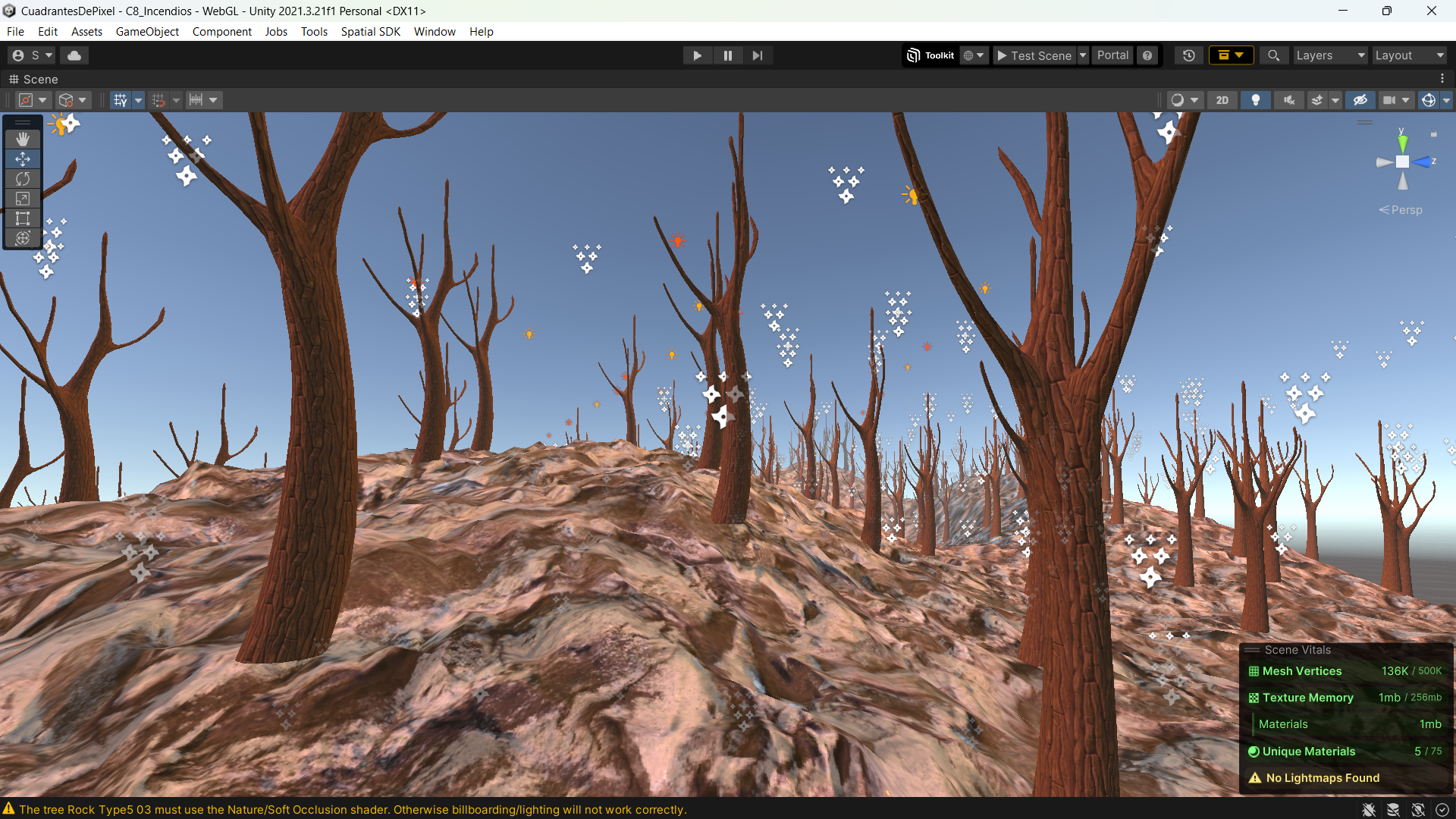Select the Hand view tool

pyautogui.click(x=23, y=139)
